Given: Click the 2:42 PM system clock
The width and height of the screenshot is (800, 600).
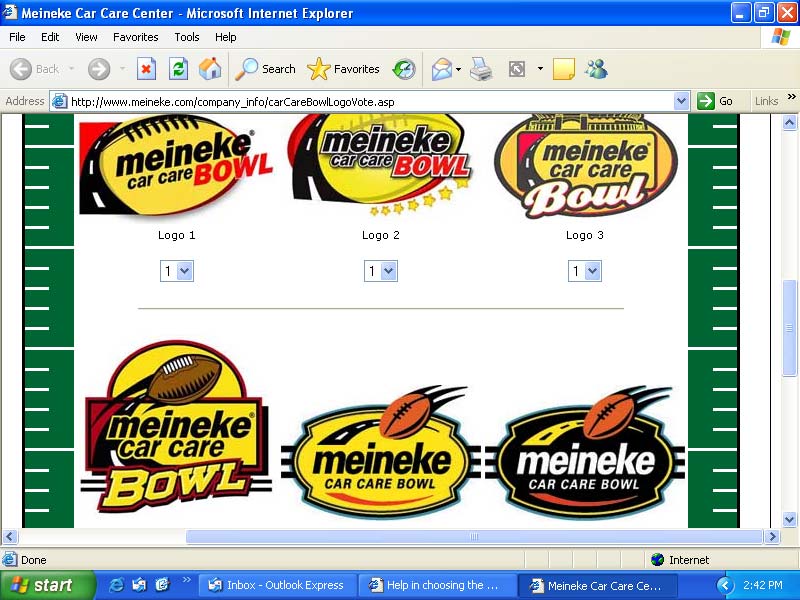Looking at the screenshot, I should 763,585.
